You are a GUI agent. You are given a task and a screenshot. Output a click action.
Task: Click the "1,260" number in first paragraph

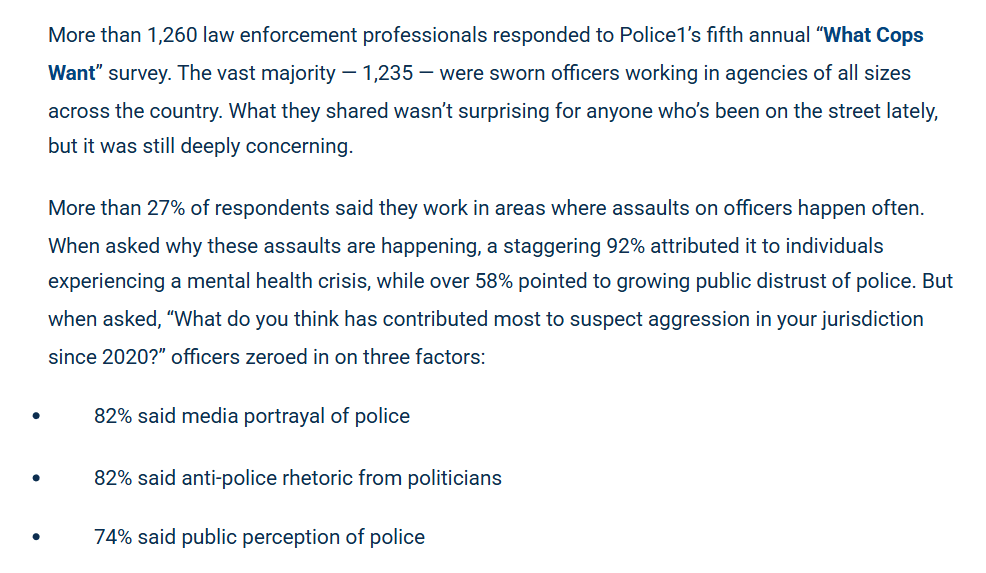click(x=172, y=35)
